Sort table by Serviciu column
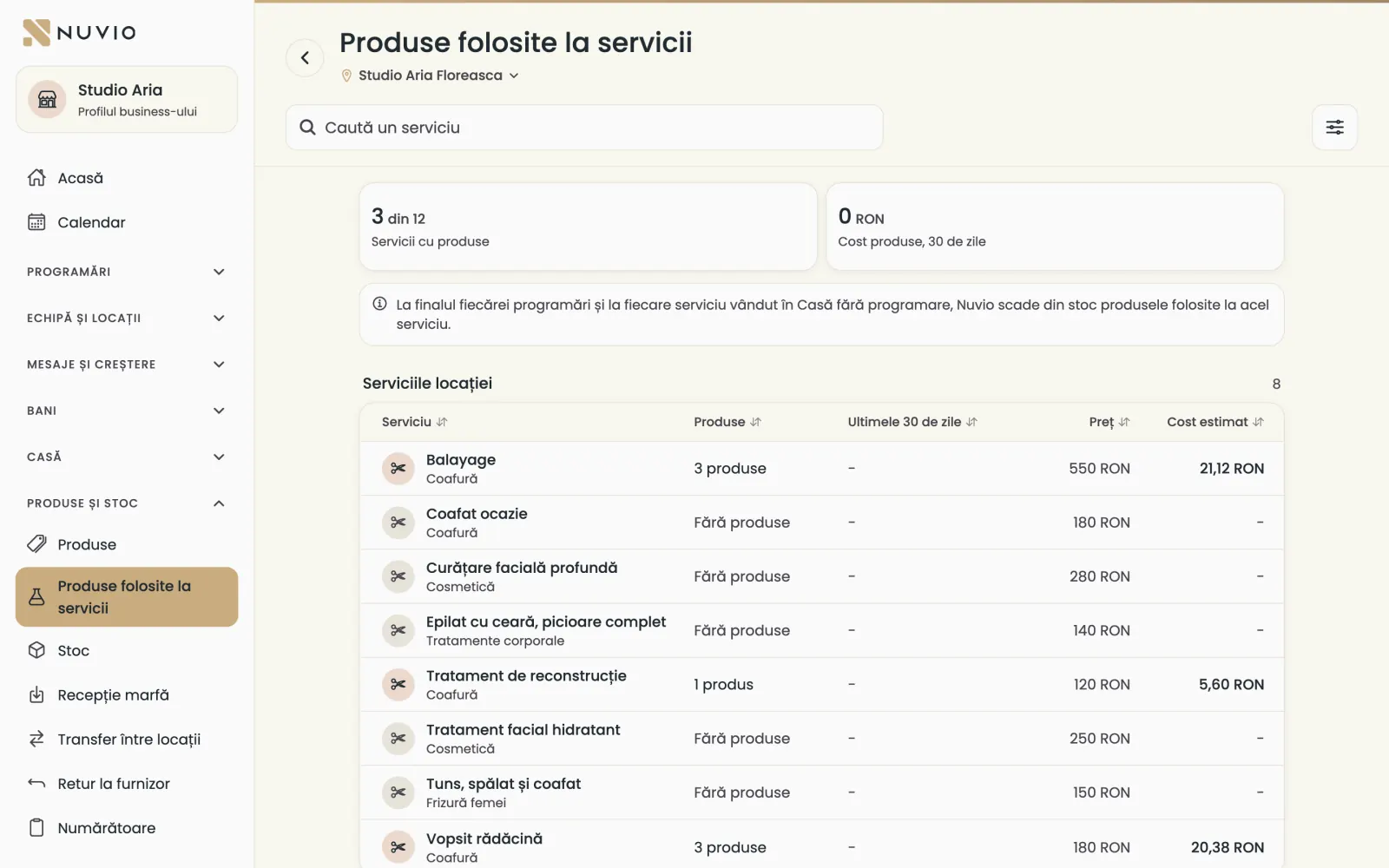This screenshot has width=1389, height=868. [x=414, y=422]
